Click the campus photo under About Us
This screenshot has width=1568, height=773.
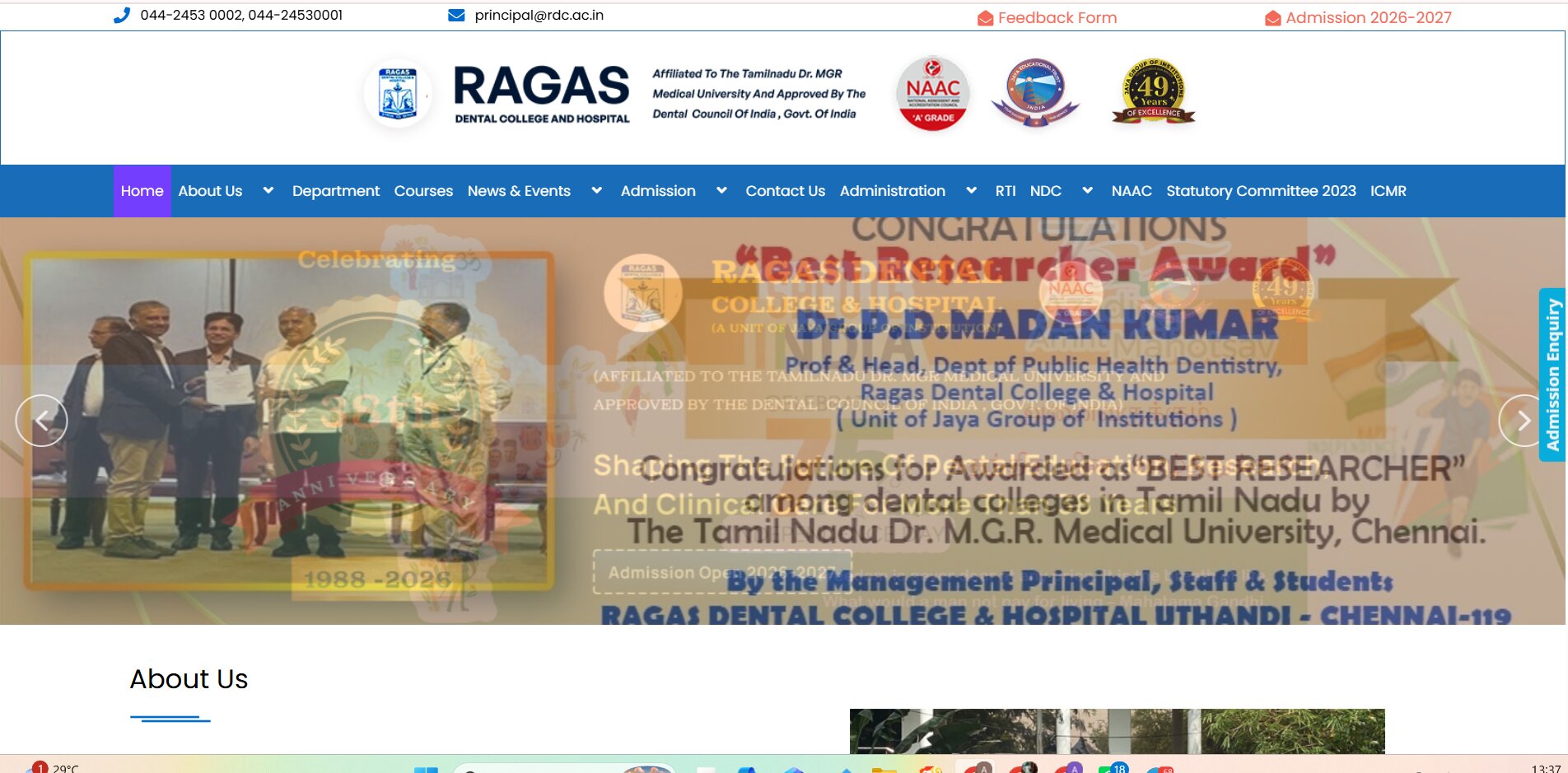click(x=1117, y=731)
